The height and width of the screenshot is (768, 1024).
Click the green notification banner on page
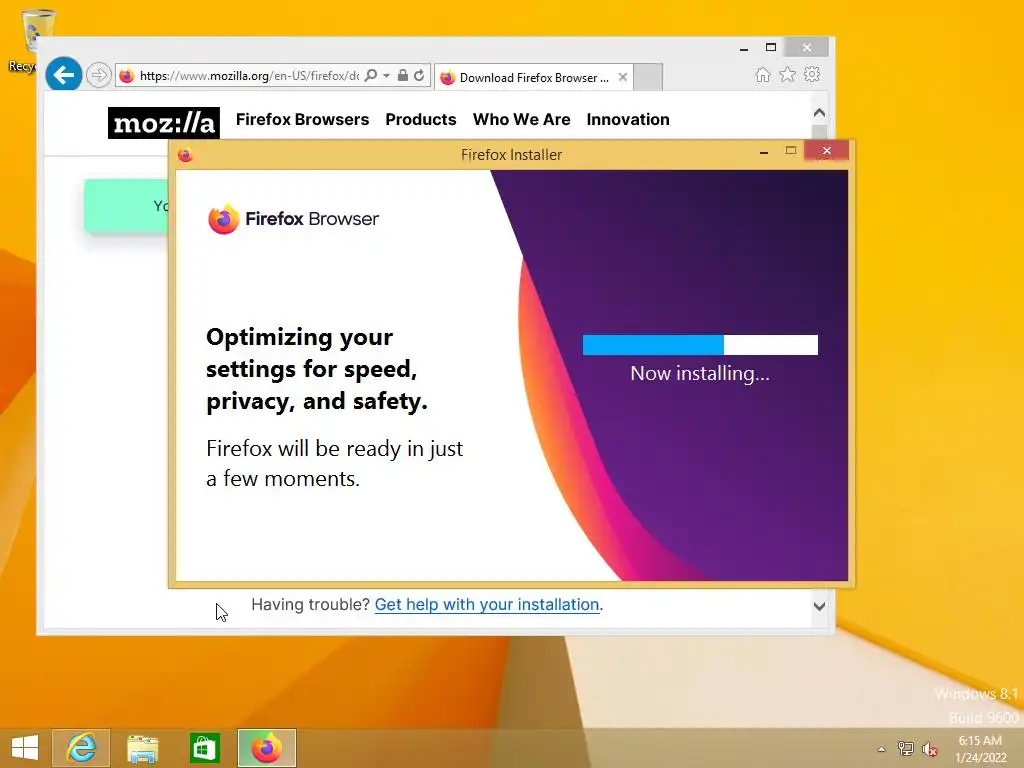(127, 206)
